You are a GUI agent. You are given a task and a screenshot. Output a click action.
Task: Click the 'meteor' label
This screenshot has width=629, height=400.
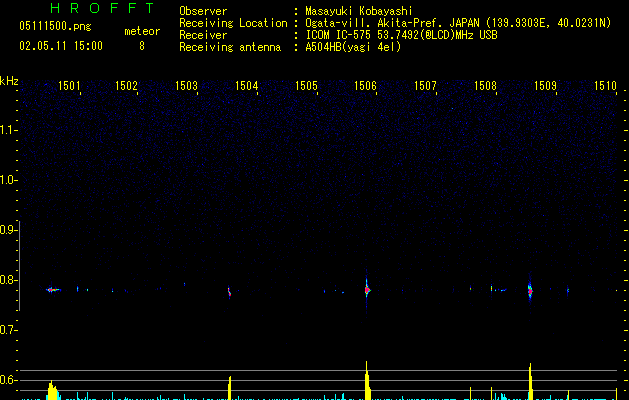(142, 31)
